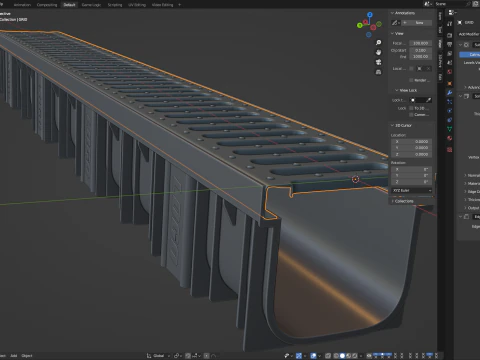Click the blue Z axis gizmo ball
Image resolution: width=480 pixels, height=360 pixels.
pos(370,15)
